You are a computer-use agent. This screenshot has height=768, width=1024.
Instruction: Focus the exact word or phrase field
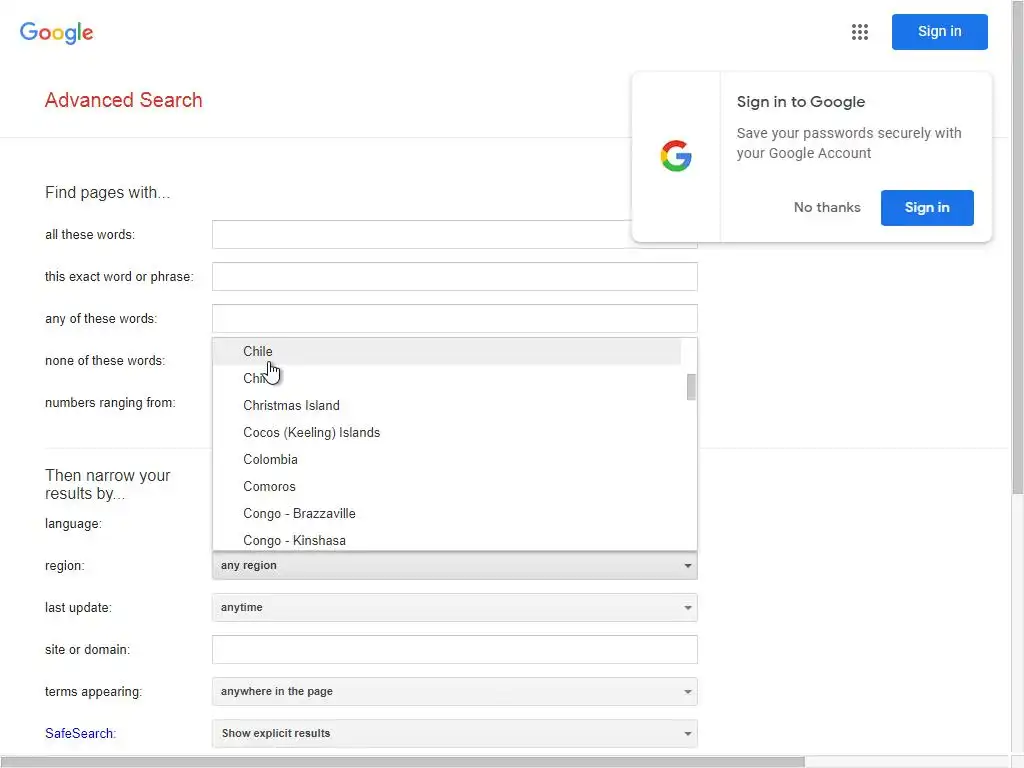point(454,277)
